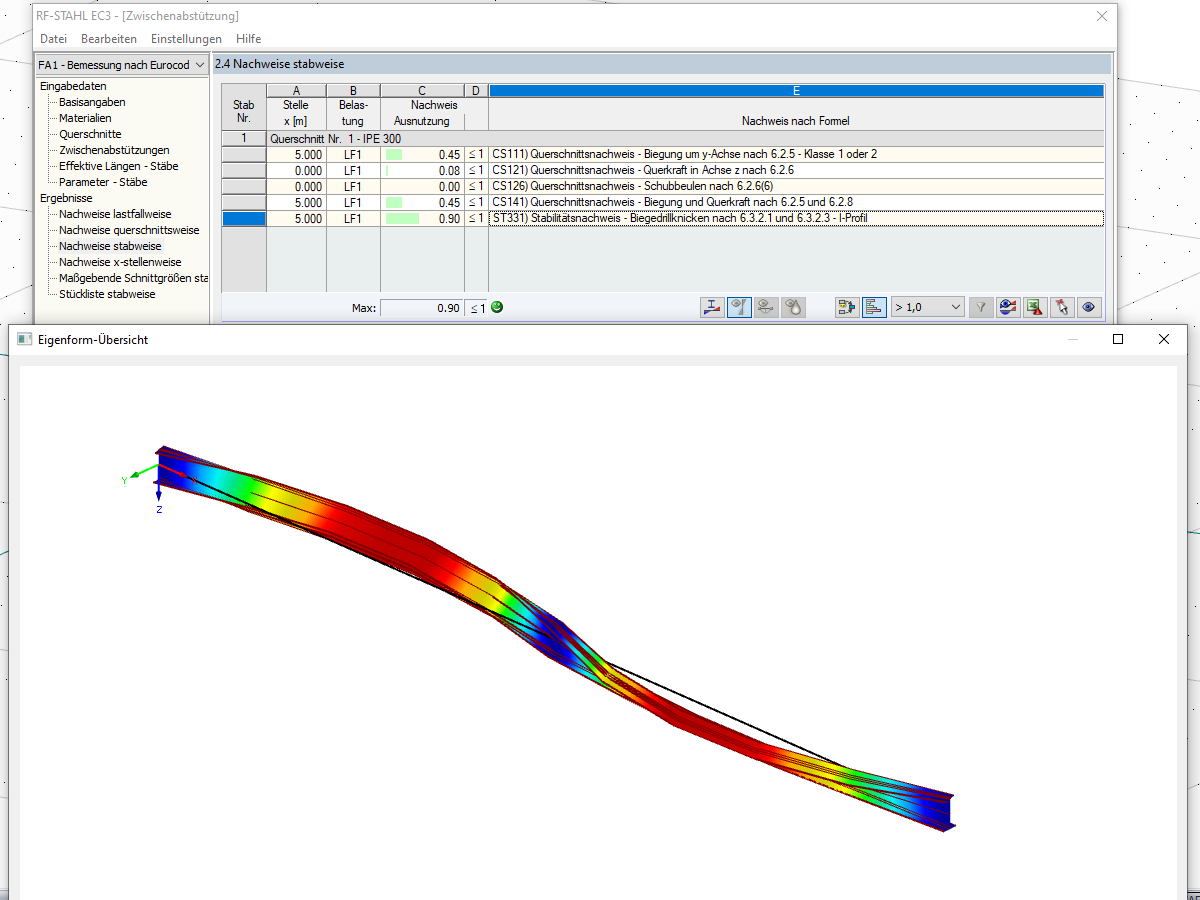1200x900 pixels.
Task: Click the Querschnitt Nr. 1 - IPE 300 row
Action: (x=685, y=138)
